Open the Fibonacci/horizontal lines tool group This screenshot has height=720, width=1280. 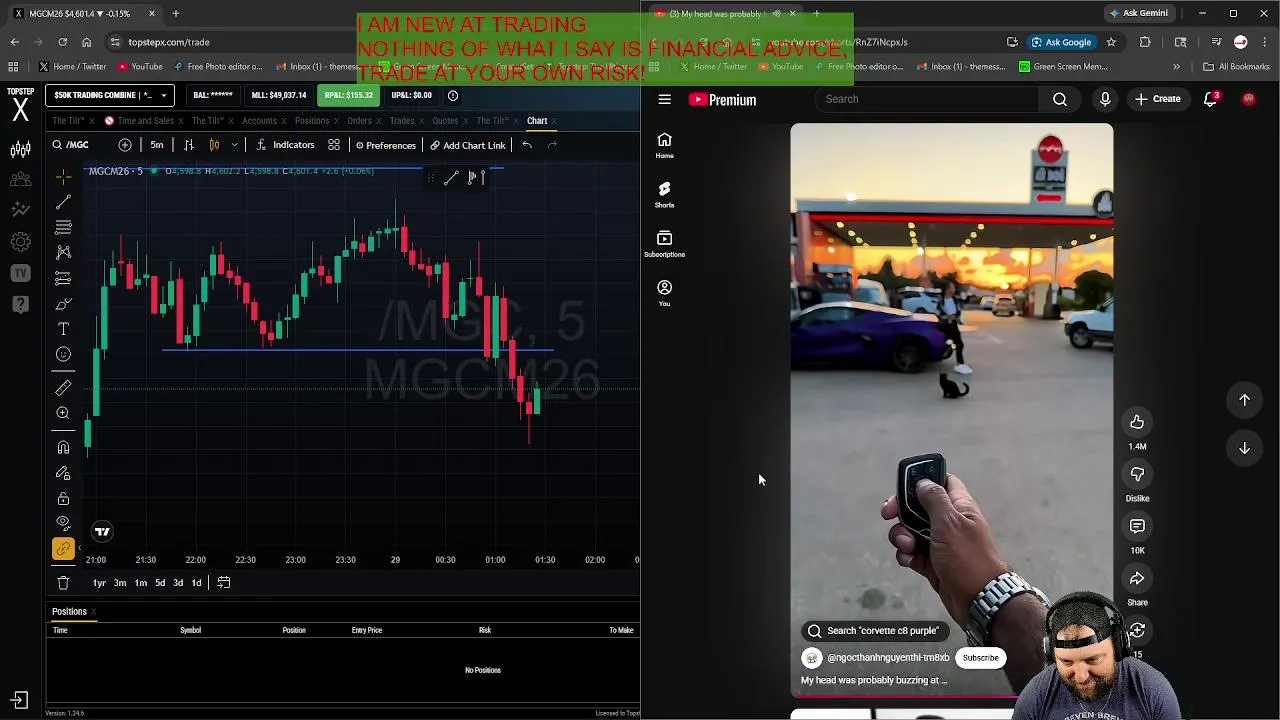click(x=63, y=227)
